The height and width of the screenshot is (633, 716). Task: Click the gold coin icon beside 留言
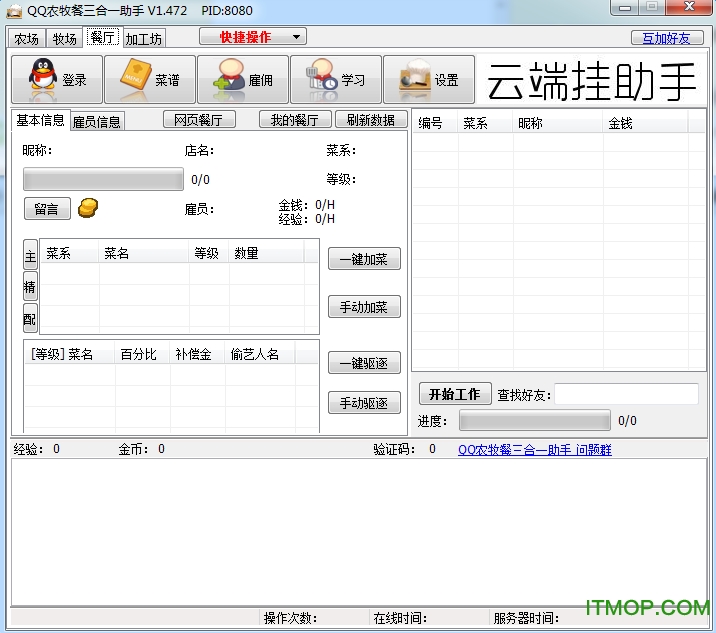(x=88, y=208)
